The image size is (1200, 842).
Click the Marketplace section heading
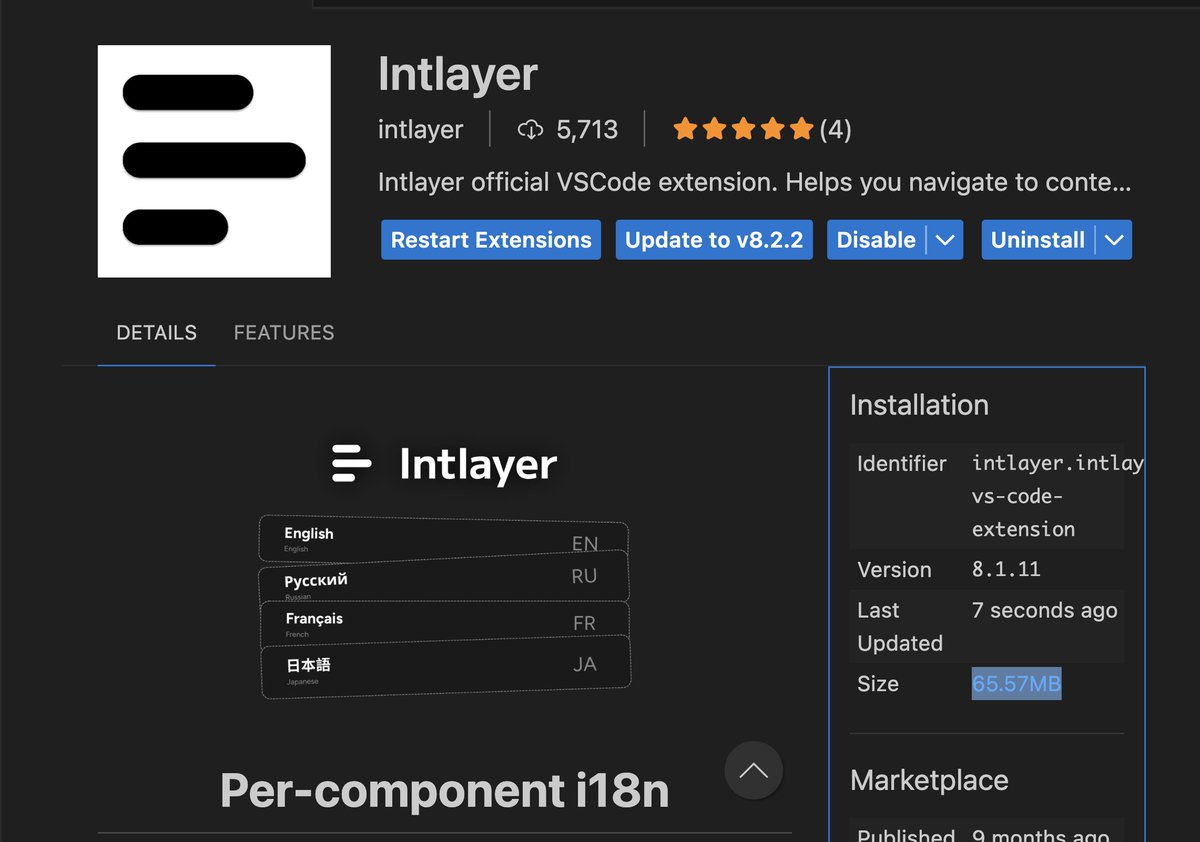(x=929, y=780)
